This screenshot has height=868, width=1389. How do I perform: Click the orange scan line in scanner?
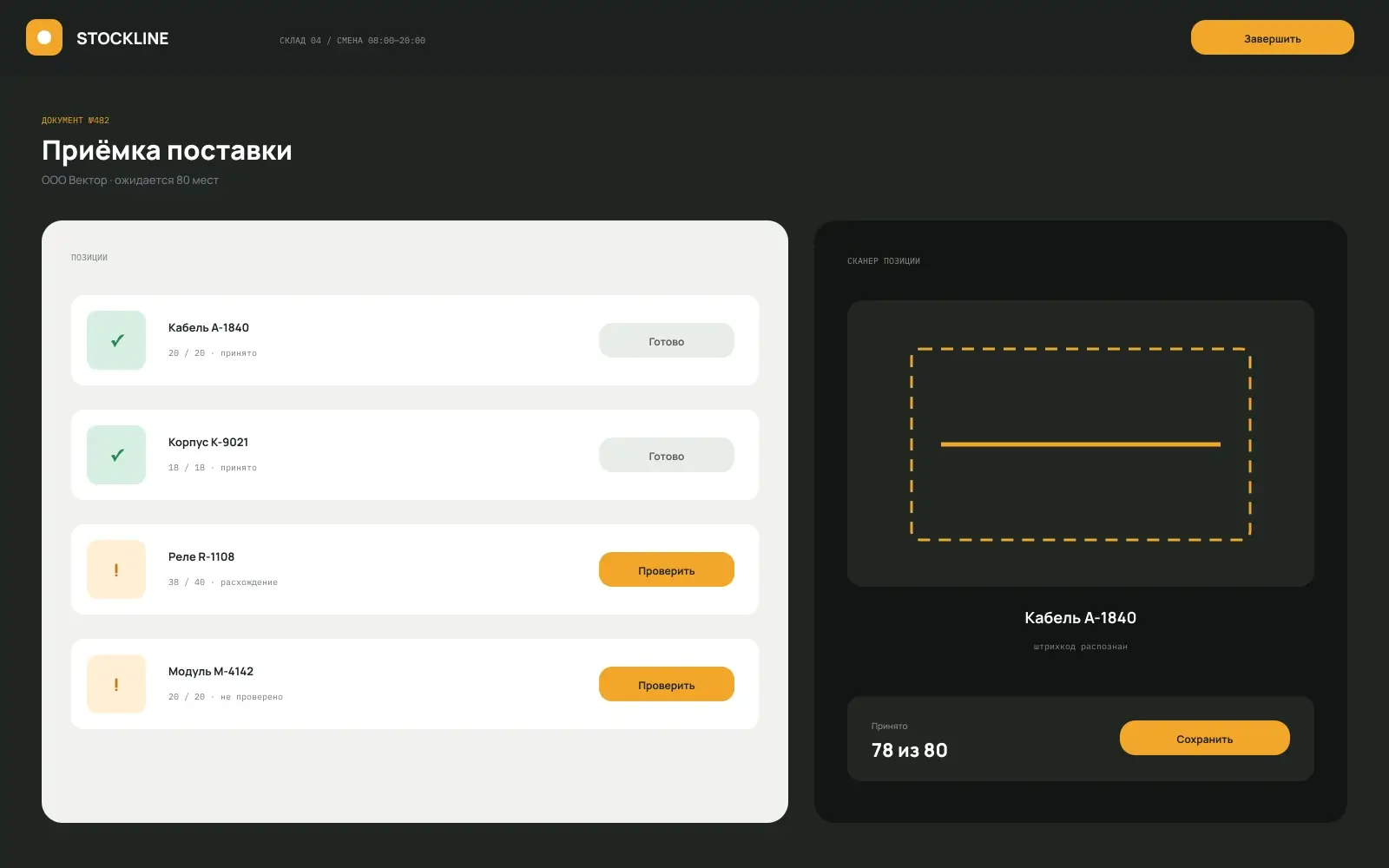click(1080, 444)
